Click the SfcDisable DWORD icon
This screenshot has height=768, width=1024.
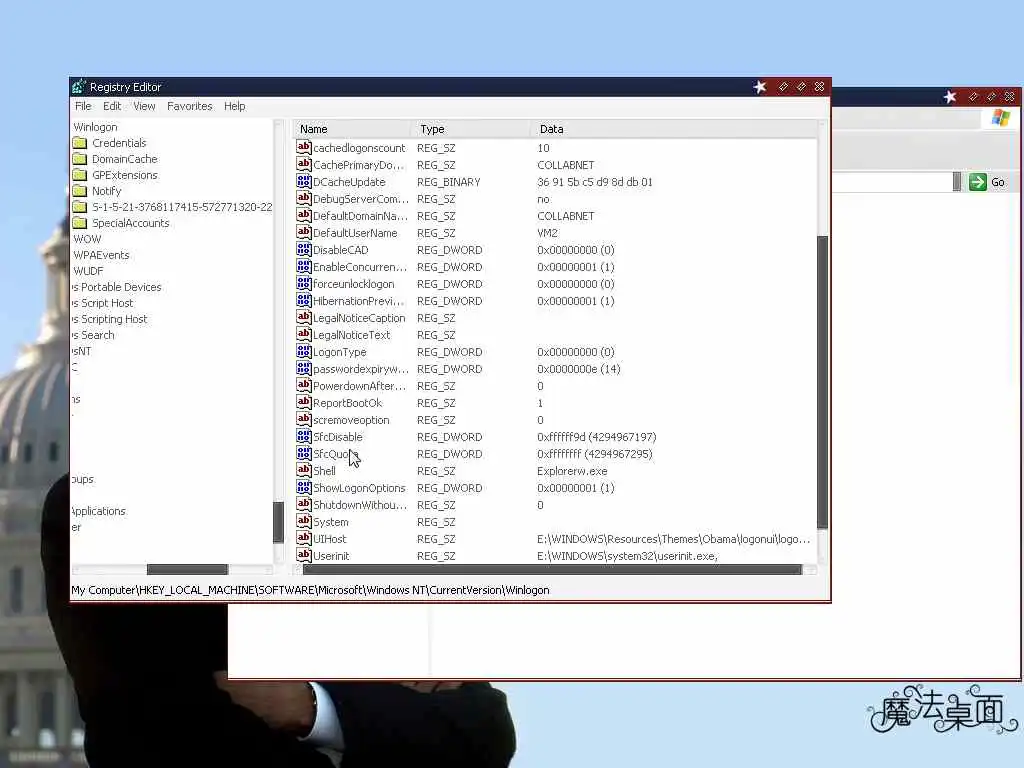tap(304, 436)
